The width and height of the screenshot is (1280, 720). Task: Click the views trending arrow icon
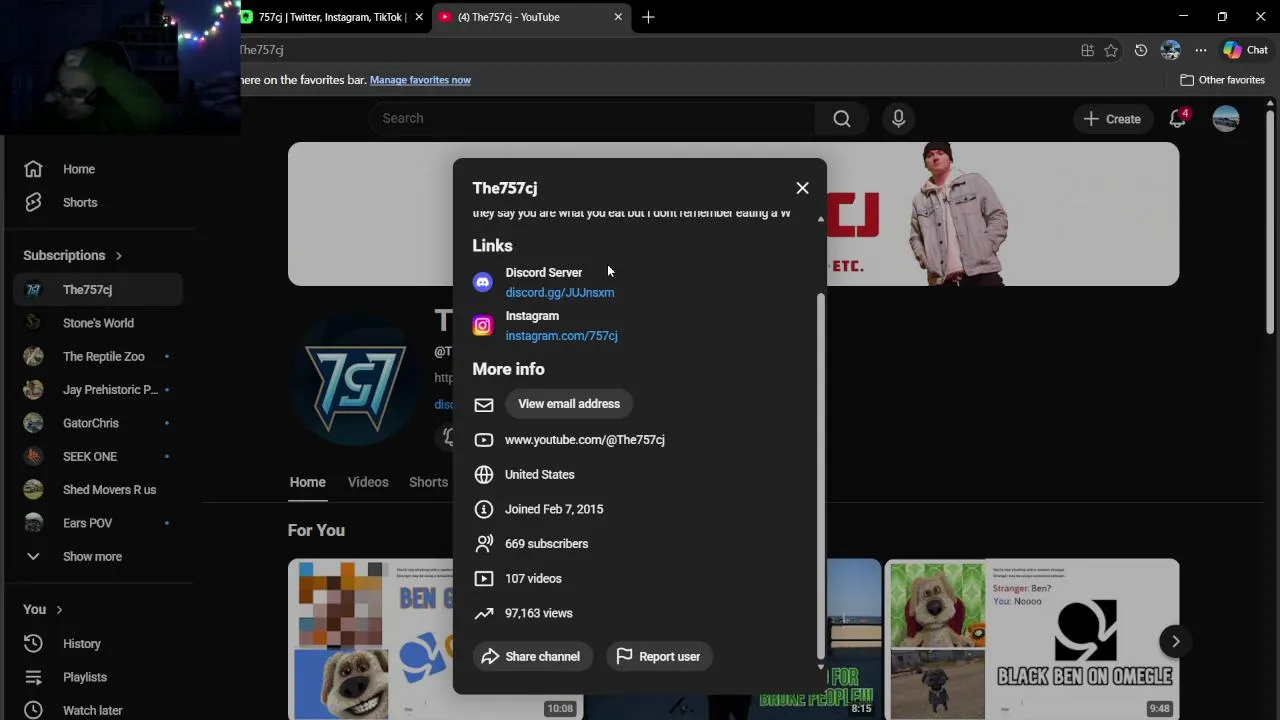484,614
